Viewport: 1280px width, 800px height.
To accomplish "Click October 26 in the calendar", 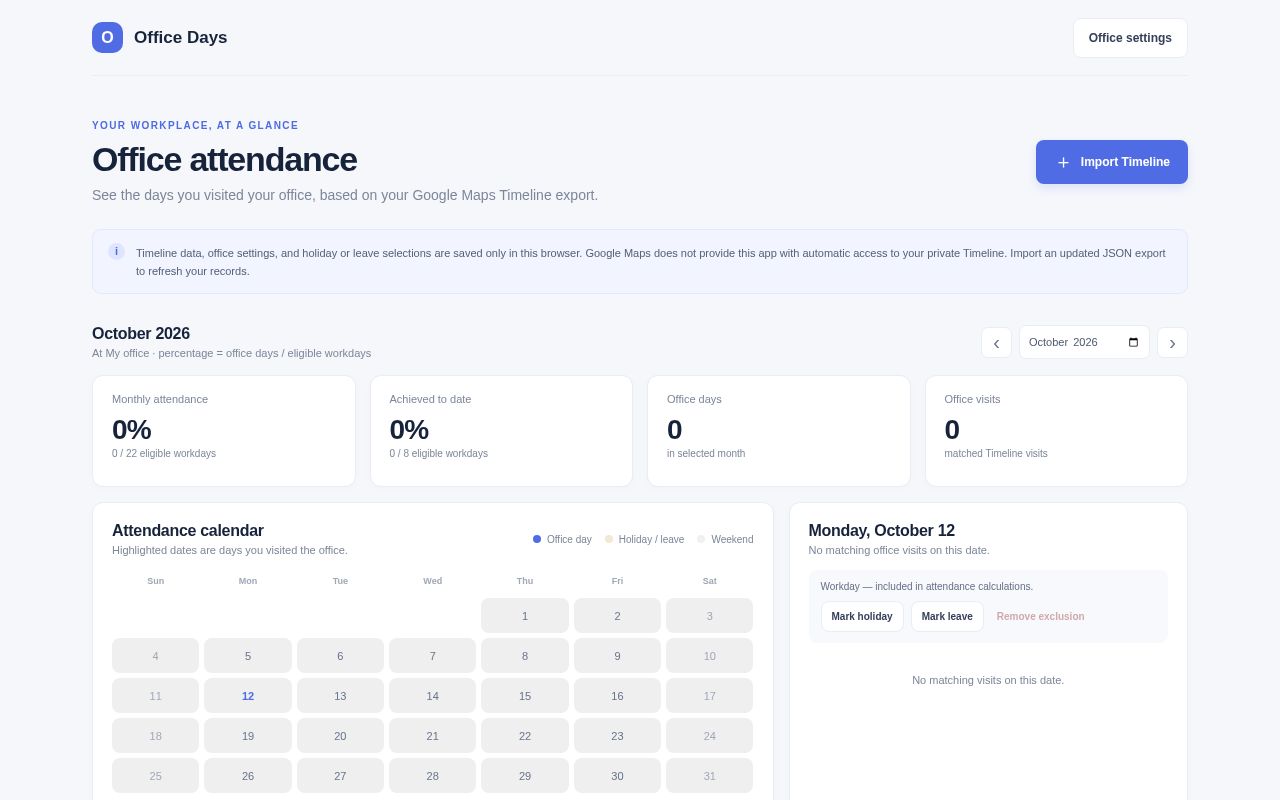I will [x=248, y=776].
